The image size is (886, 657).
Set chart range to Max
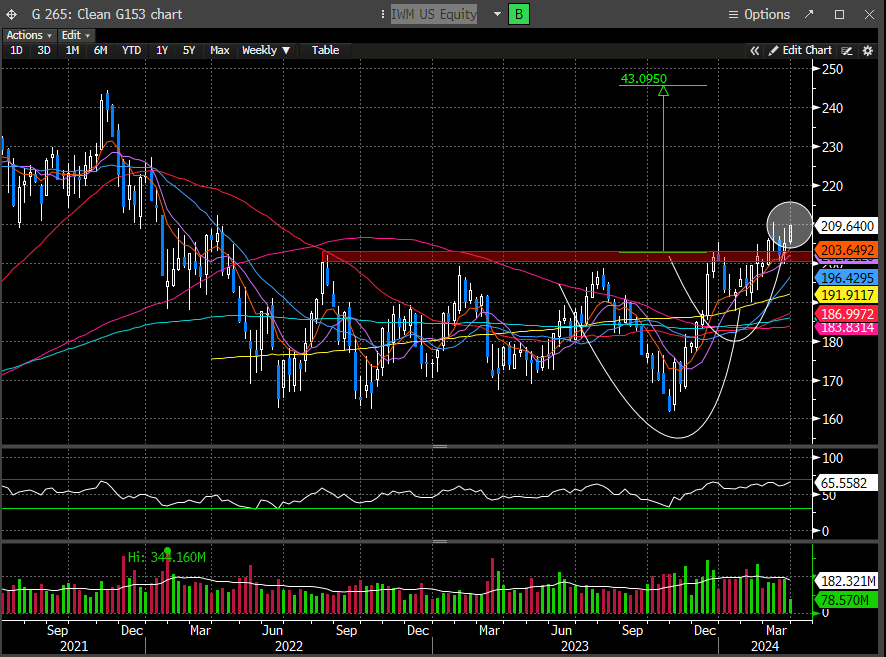220,50
